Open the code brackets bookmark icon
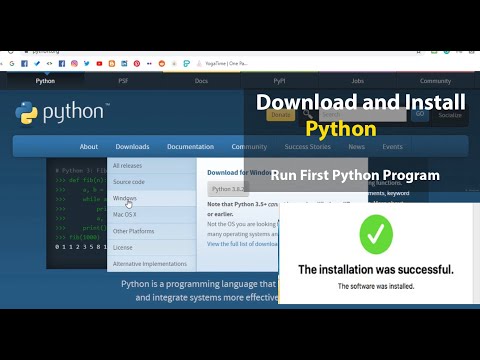Image resolution: width=480 pixels, height=360 pixels. (x=49, y=63)
